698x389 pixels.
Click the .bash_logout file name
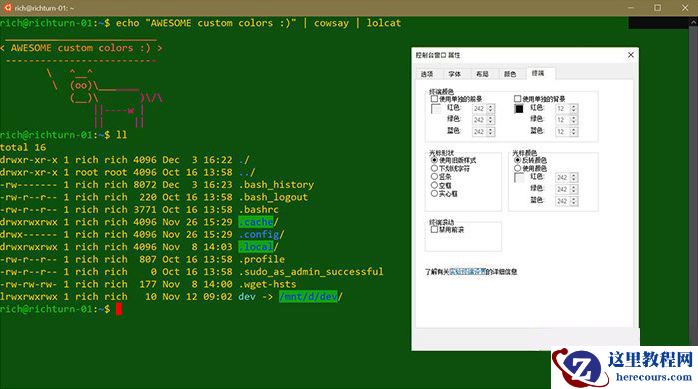[x=273, y=197]
